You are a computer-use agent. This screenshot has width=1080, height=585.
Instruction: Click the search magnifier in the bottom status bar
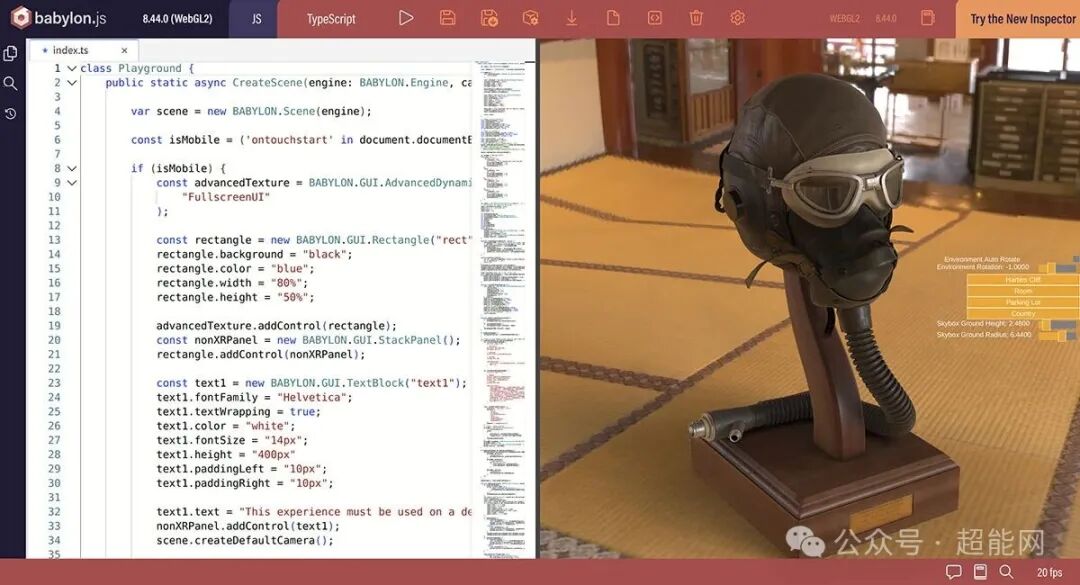click(1007, 571)
